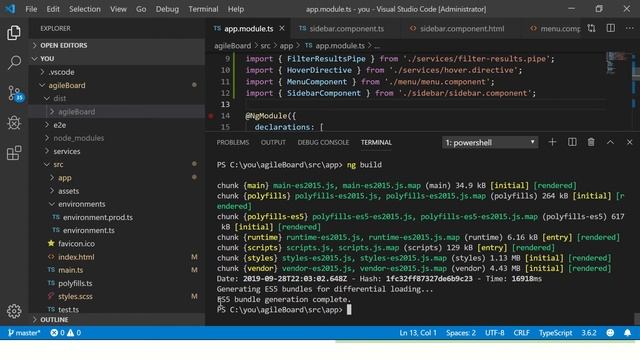The image size is (640, 360).
Task: Open the Explorer view in activity bar
Action: click(14, 33)
